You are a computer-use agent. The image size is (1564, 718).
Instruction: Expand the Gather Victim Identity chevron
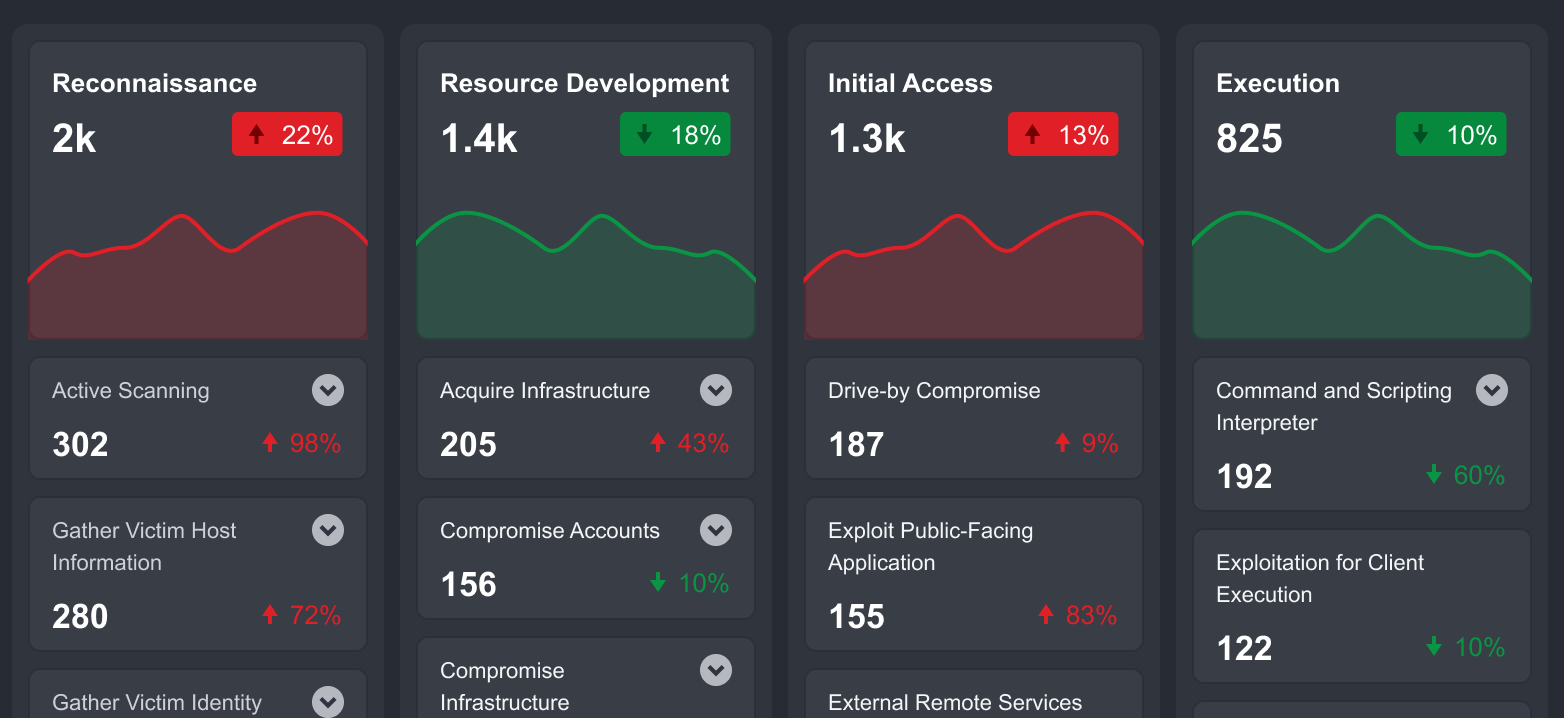328,702
